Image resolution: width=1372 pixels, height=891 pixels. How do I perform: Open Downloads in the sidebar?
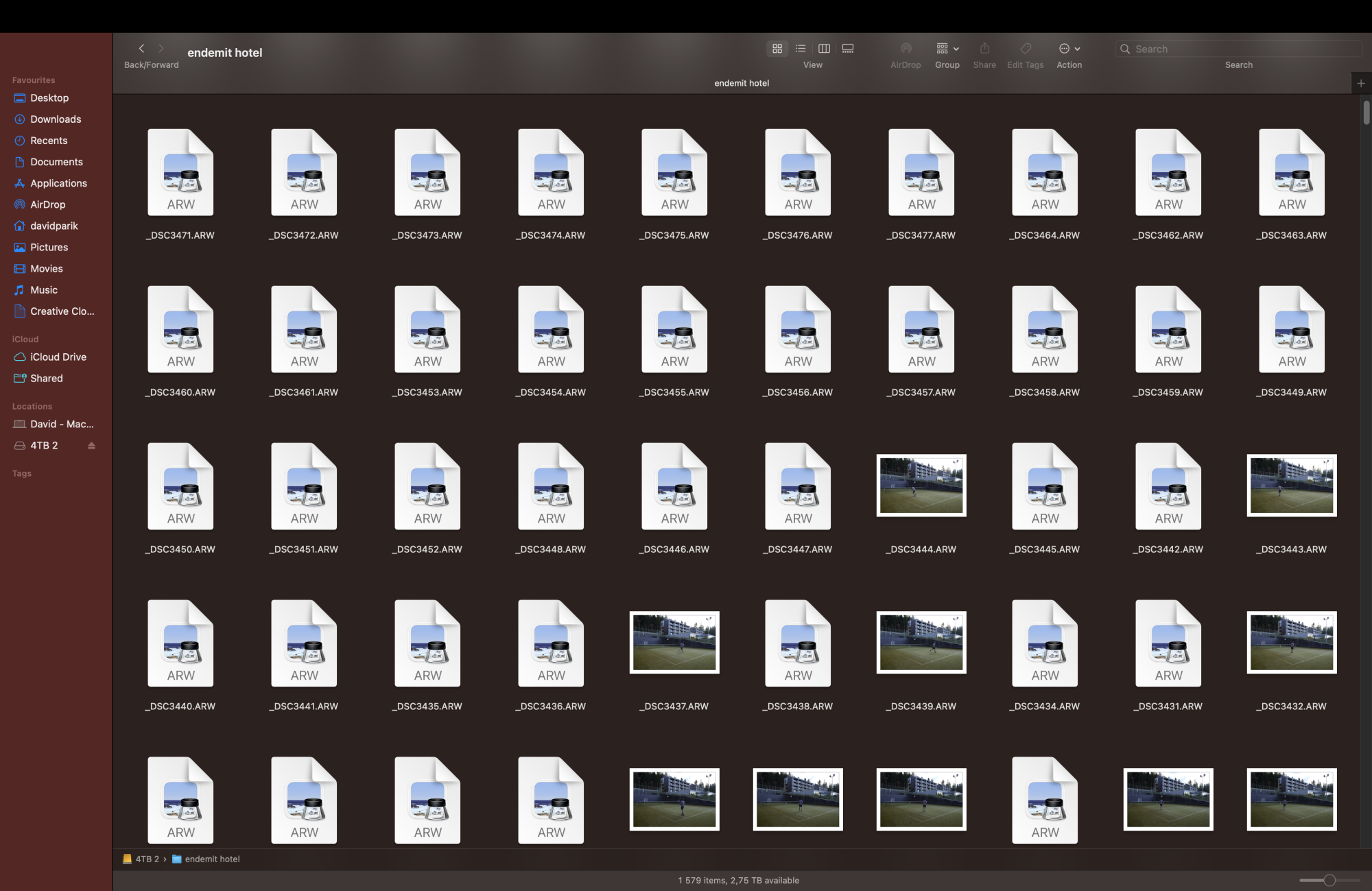(x=56, y=119)
